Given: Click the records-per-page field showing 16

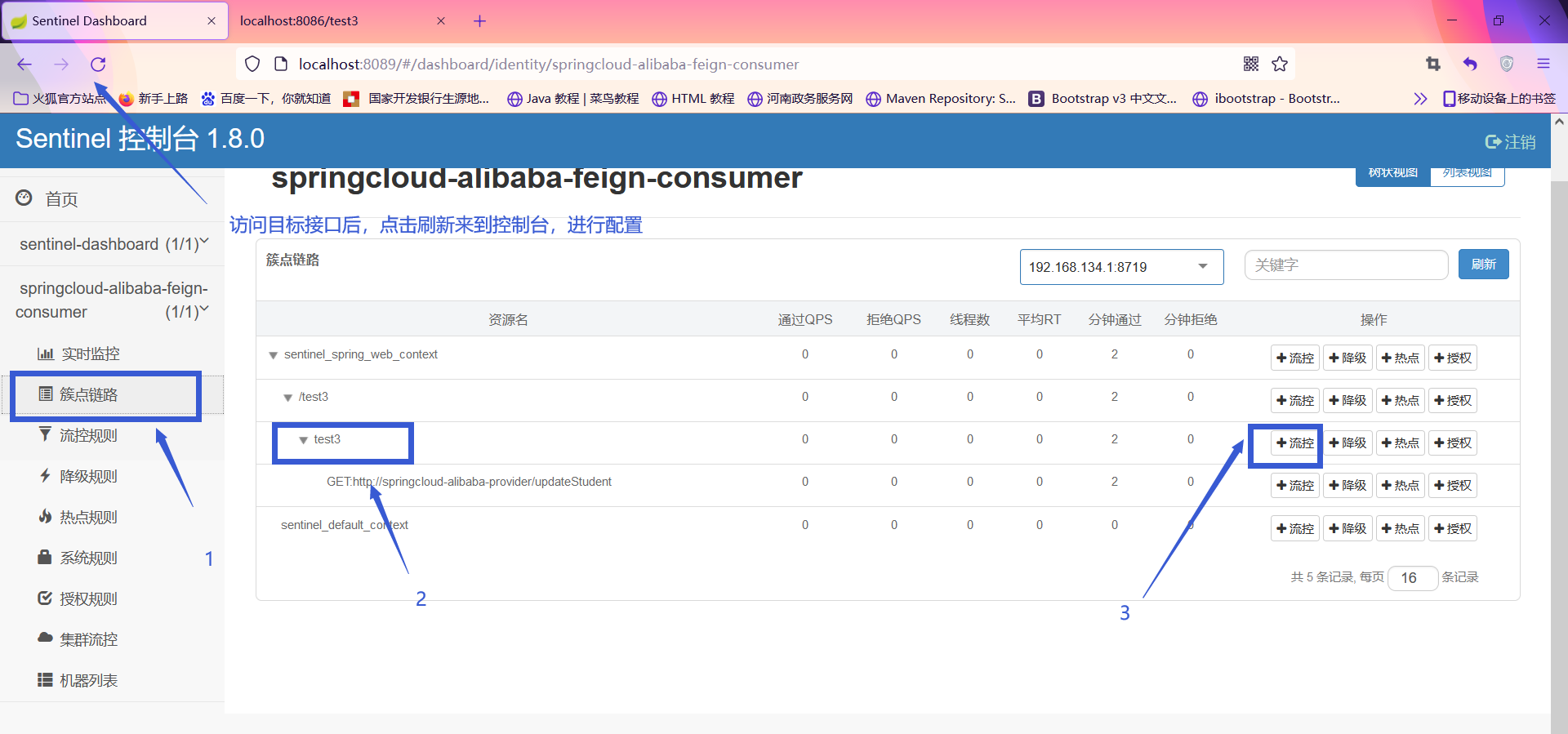Looking at the screenshot, I should 1413,578.
